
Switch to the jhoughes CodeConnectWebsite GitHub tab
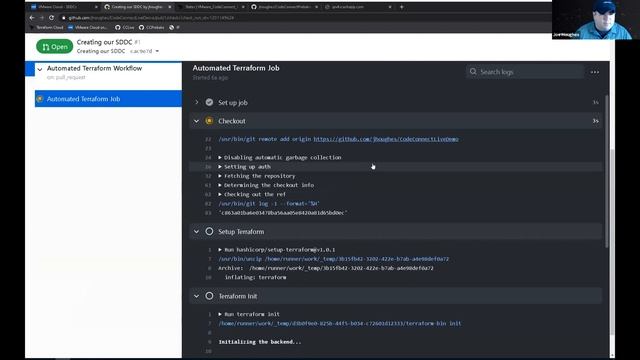(284, 7)
